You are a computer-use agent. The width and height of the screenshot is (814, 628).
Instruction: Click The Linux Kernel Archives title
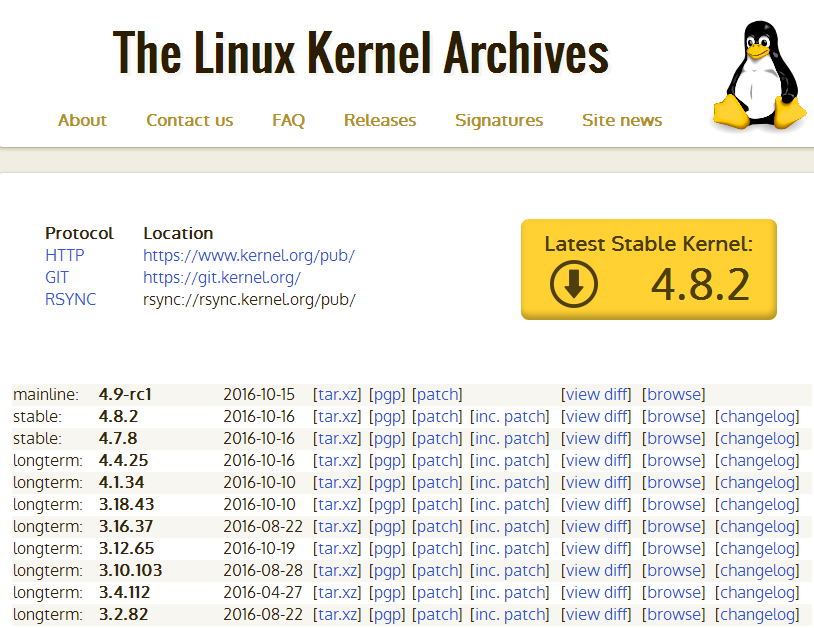click(x=361, y=52)
